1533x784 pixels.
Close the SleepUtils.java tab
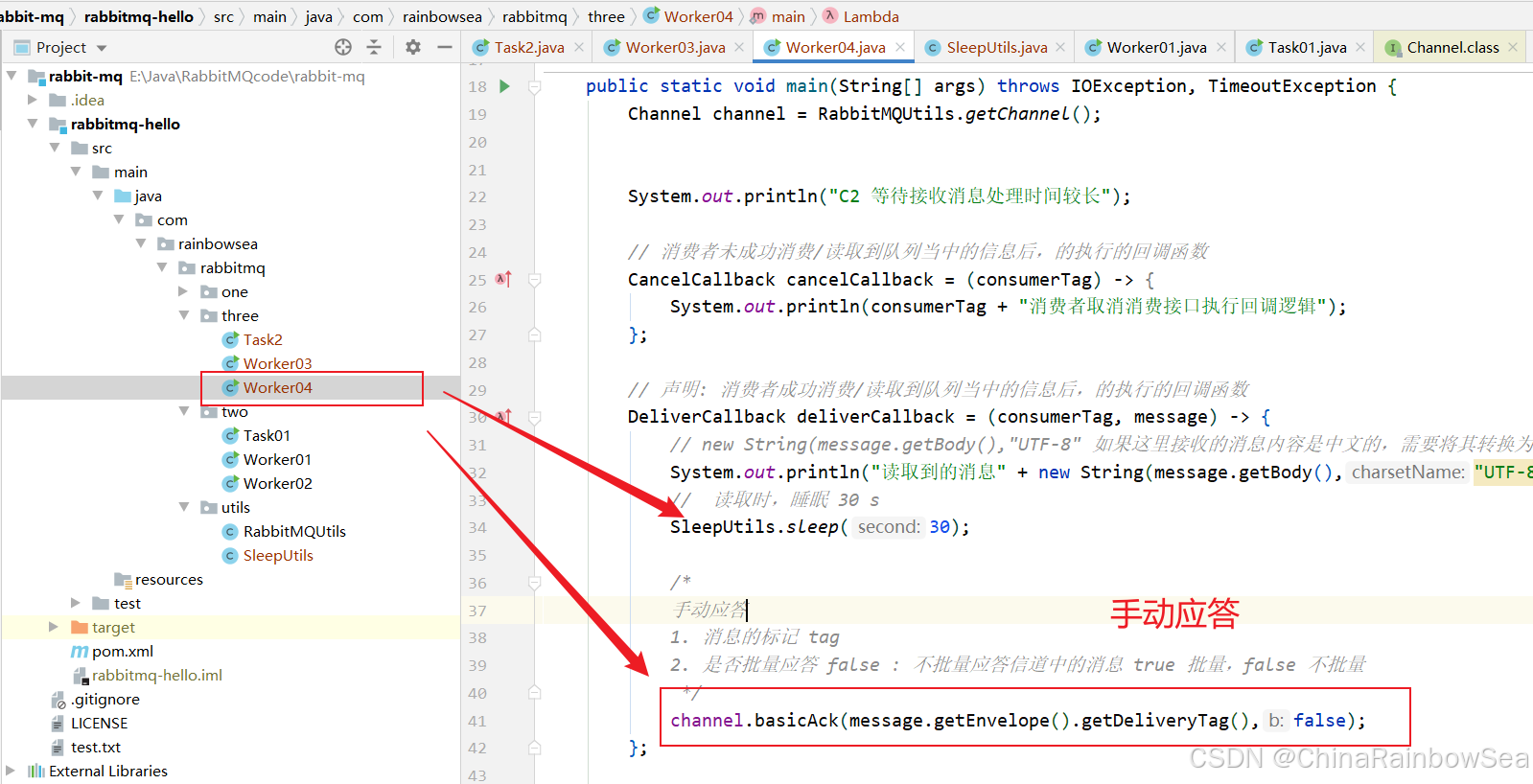tap(1060, 47)
